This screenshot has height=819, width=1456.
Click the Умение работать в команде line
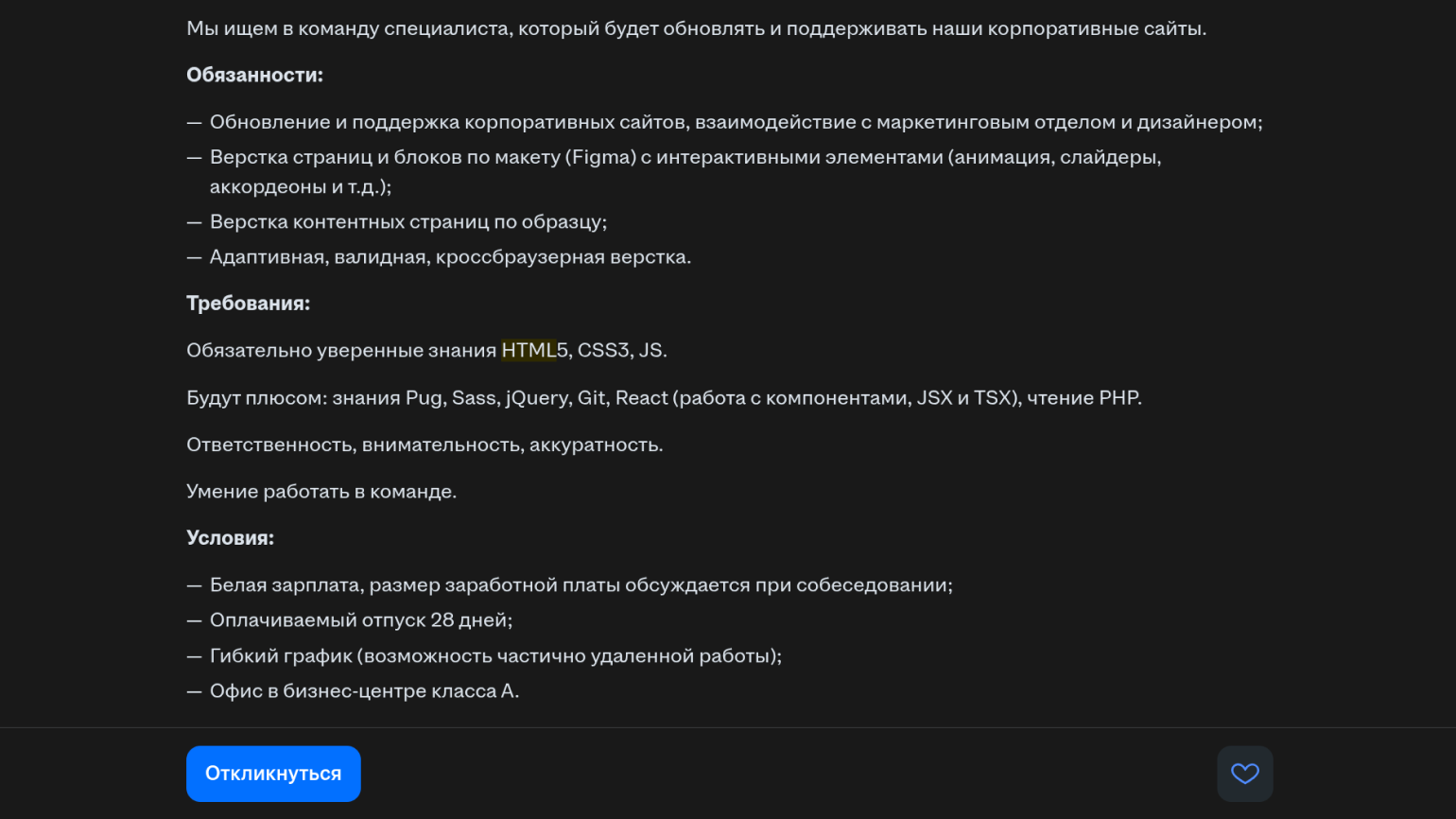[x=321, y=492]
